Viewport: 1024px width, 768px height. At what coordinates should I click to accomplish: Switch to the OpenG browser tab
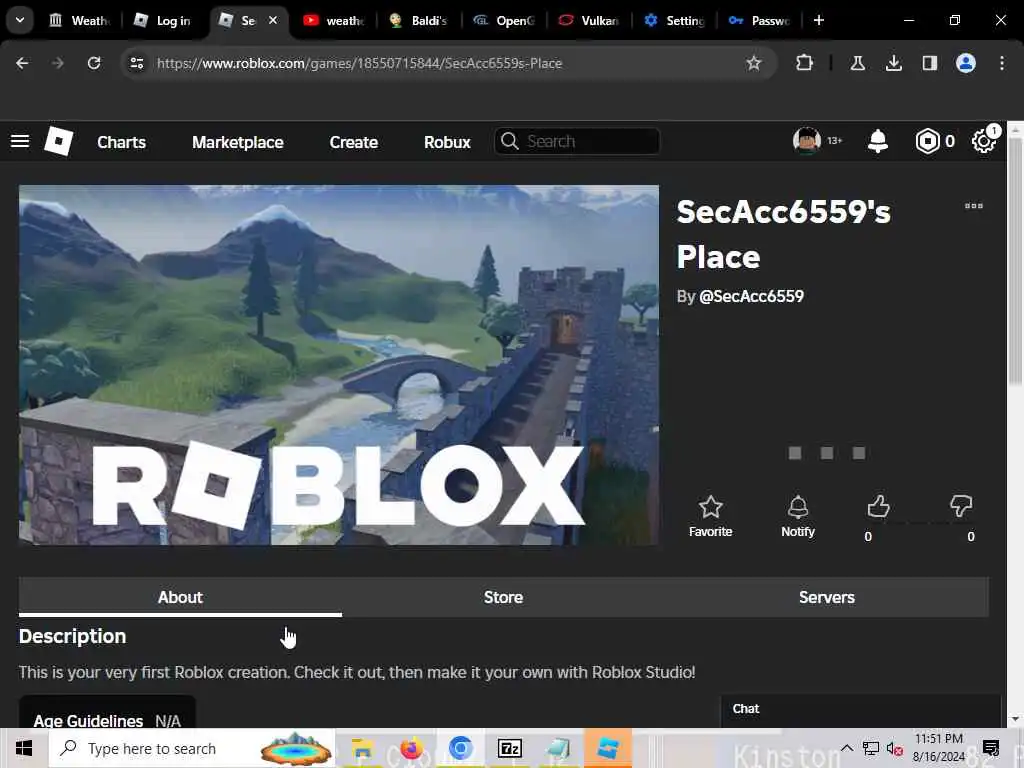click(x=504, y=20)
